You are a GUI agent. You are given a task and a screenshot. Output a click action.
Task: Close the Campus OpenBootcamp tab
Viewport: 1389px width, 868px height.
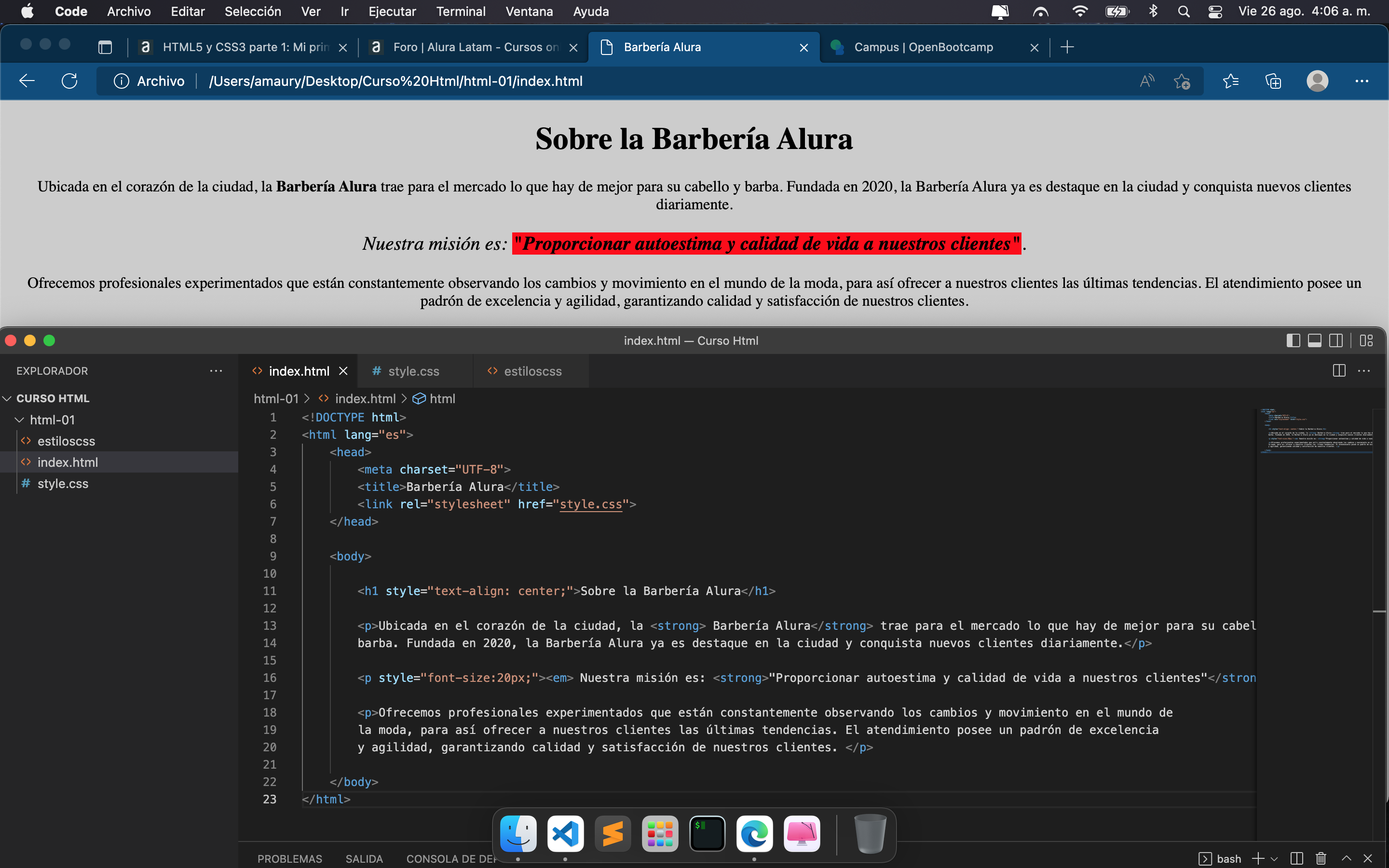(x=1035, y=48)
